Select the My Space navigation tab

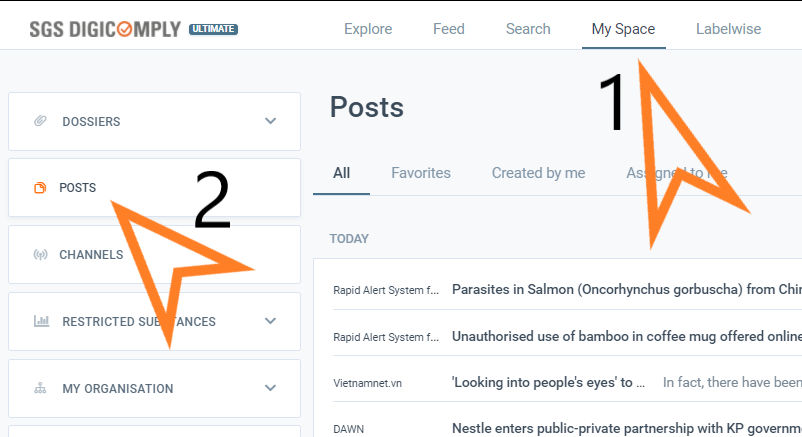click(x=623, y=29)
